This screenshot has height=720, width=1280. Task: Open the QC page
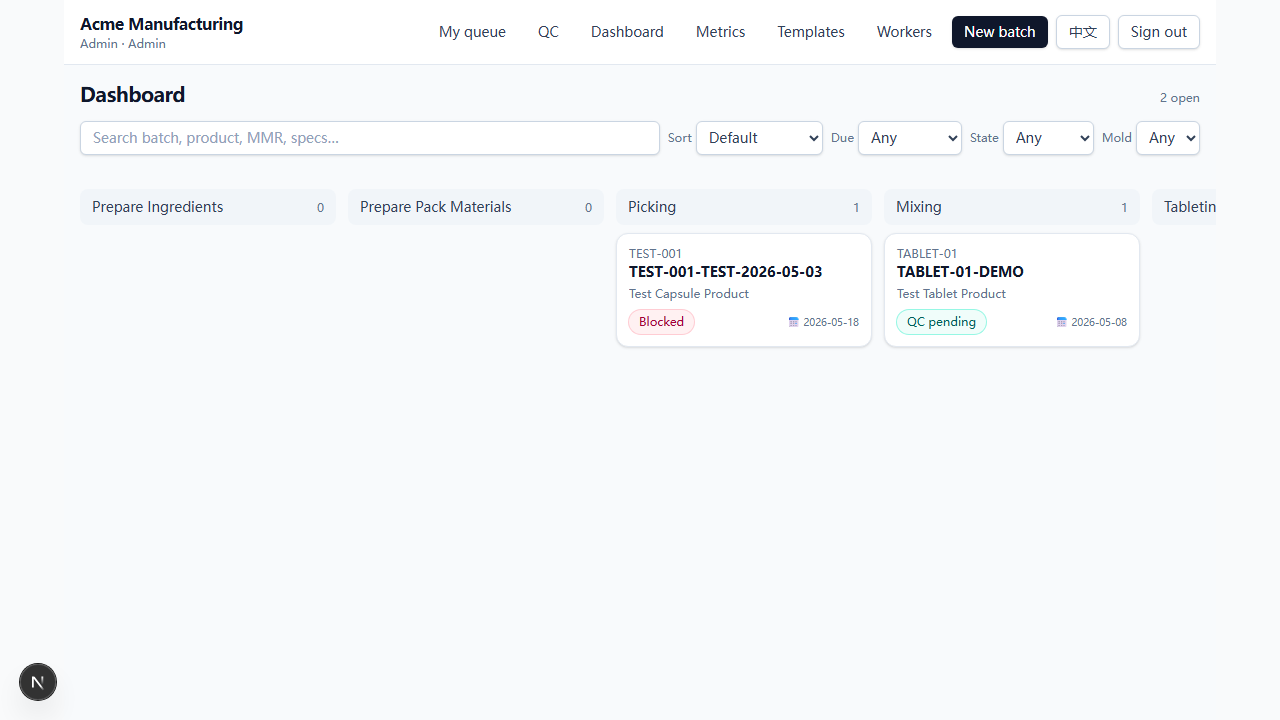click(x=548, y=32)
